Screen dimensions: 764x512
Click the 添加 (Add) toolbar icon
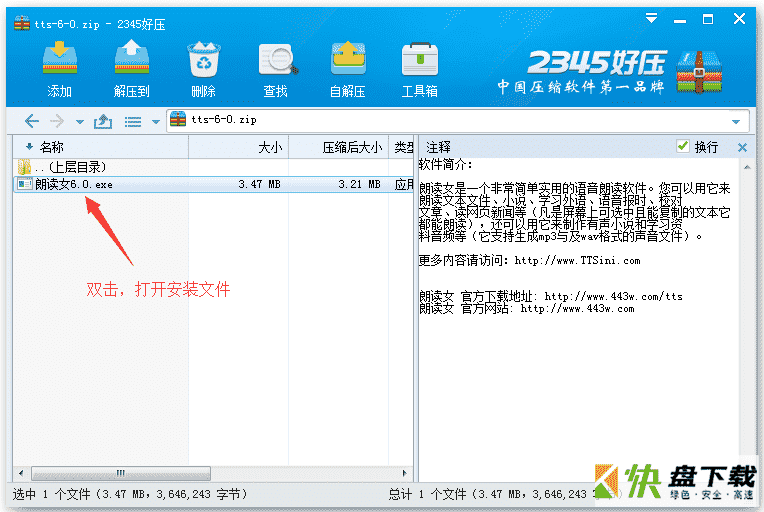point(59,59)
